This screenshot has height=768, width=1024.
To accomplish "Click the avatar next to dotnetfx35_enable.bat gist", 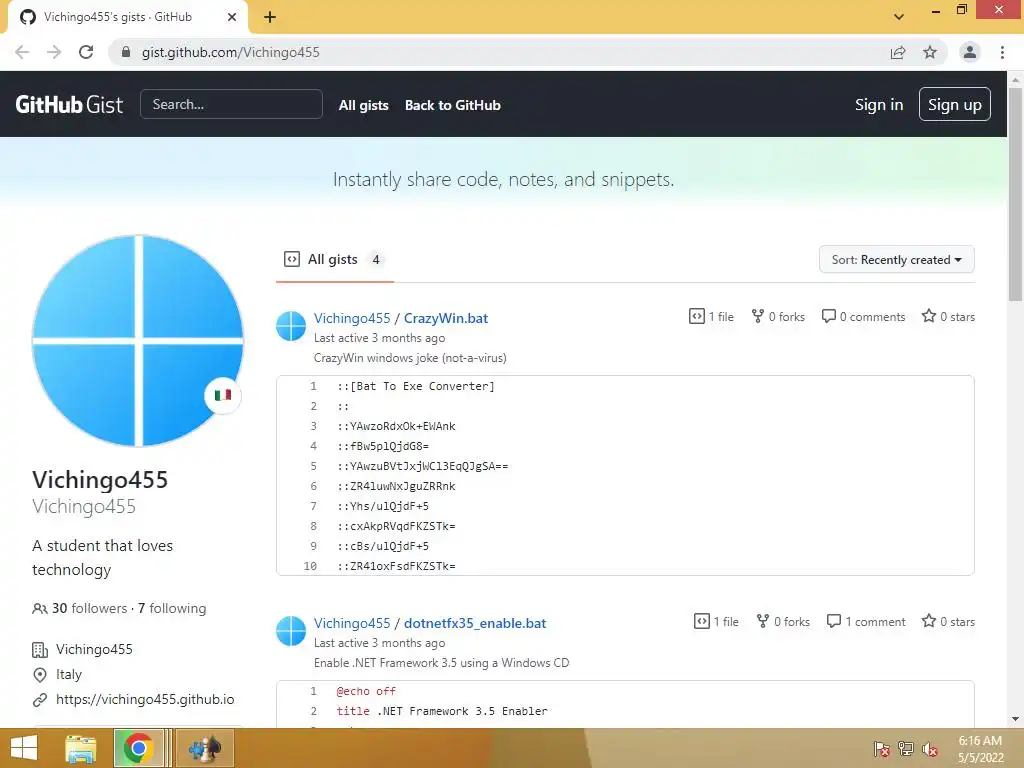I will tap(291, 631).
